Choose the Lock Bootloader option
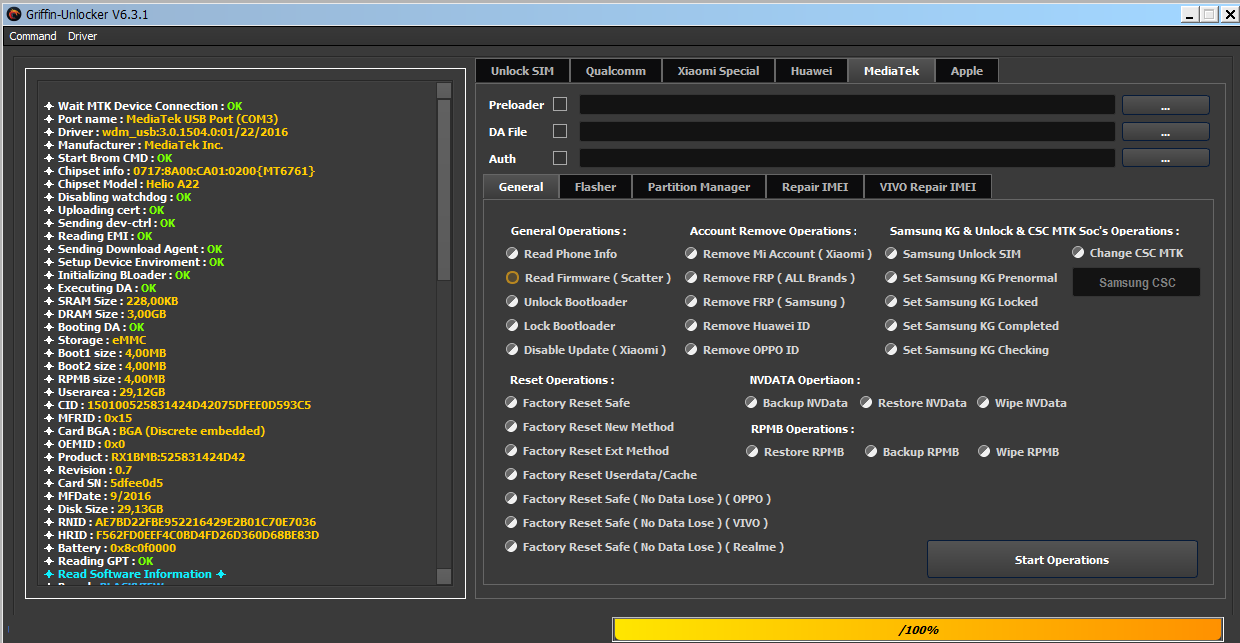 [561, 326]
